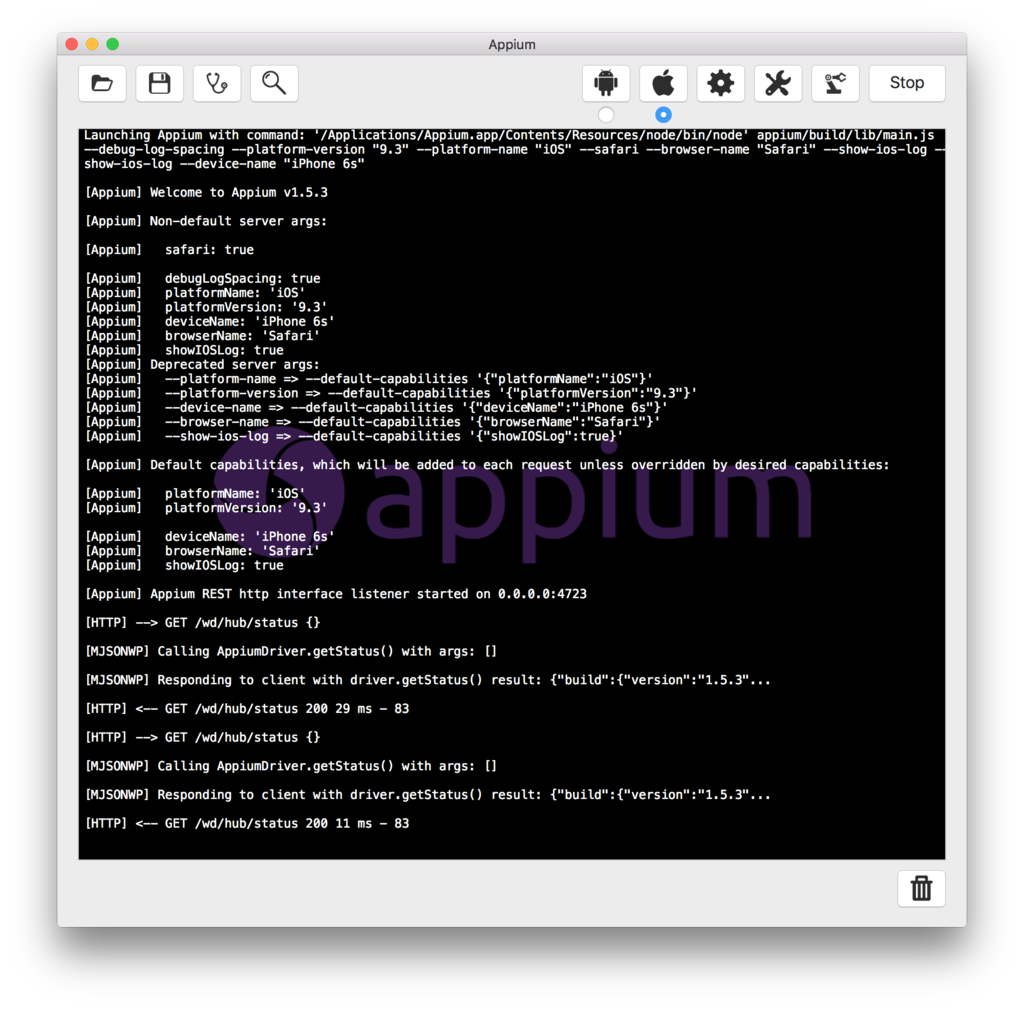Select the Android platform radio button

tap(606, 114)
